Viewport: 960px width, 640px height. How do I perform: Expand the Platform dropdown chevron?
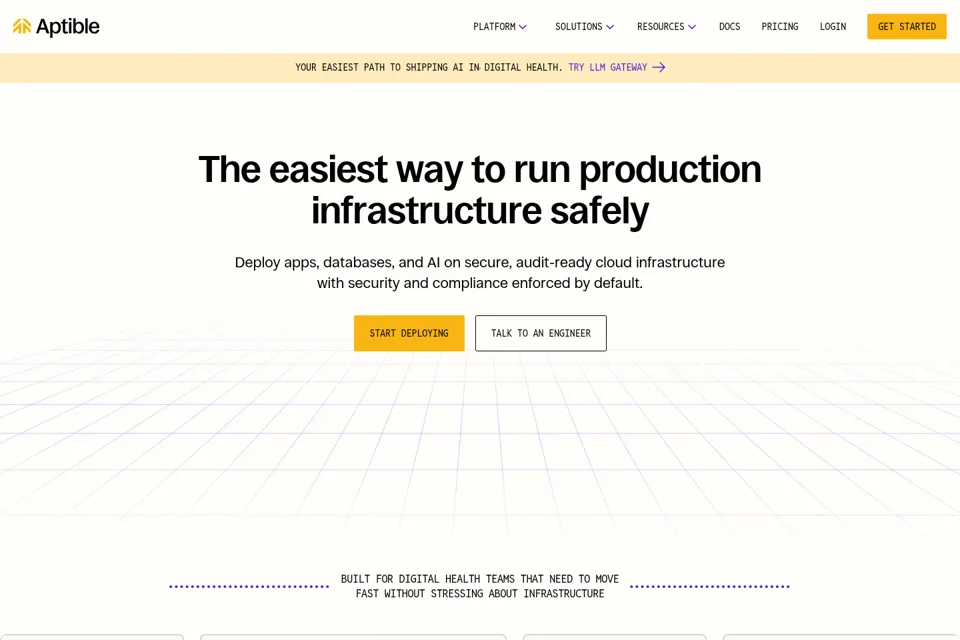[523, 27]
